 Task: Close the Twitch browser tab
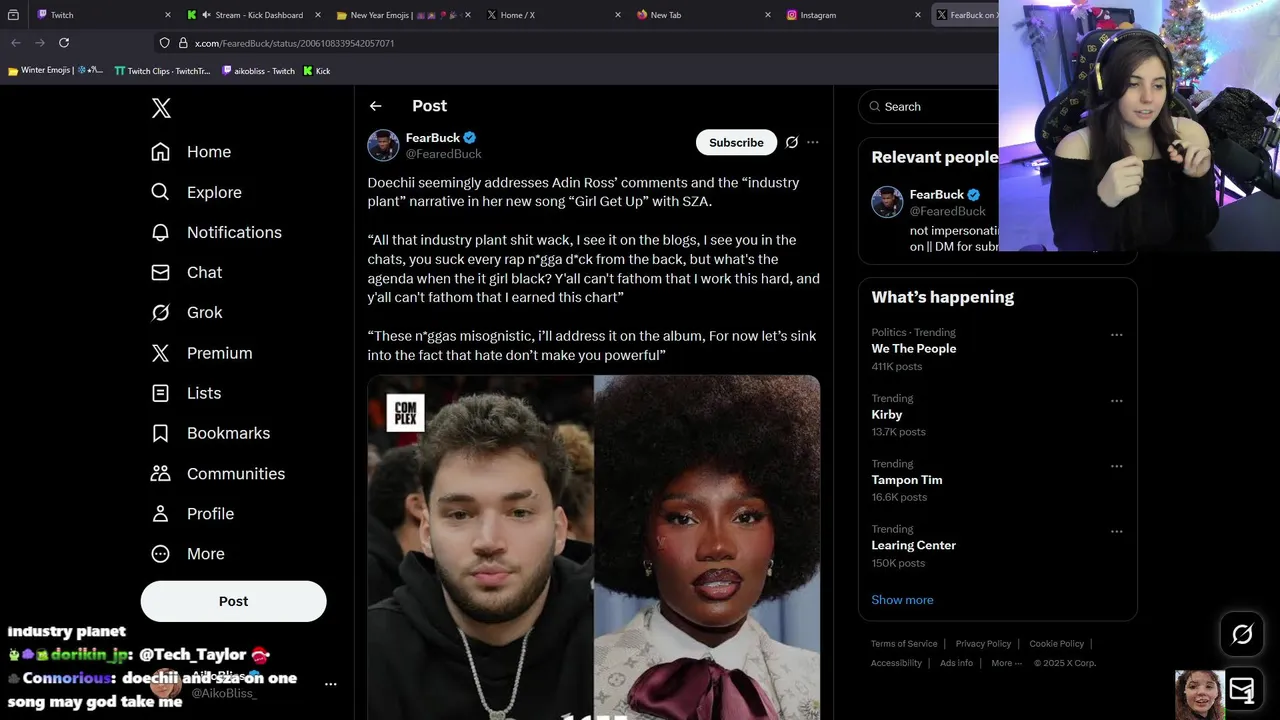[x=167, y=15]
